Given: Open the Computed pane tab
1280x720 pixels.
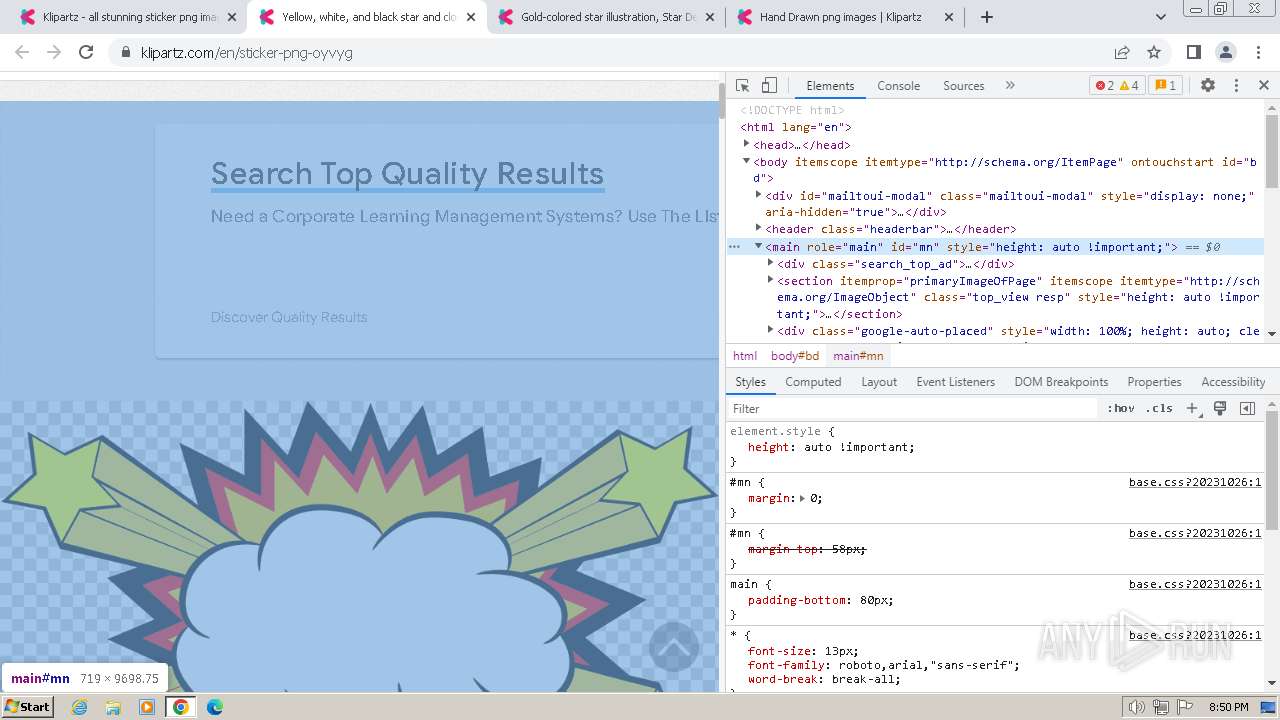Looking at the screenshot, I should click(813, 382).
